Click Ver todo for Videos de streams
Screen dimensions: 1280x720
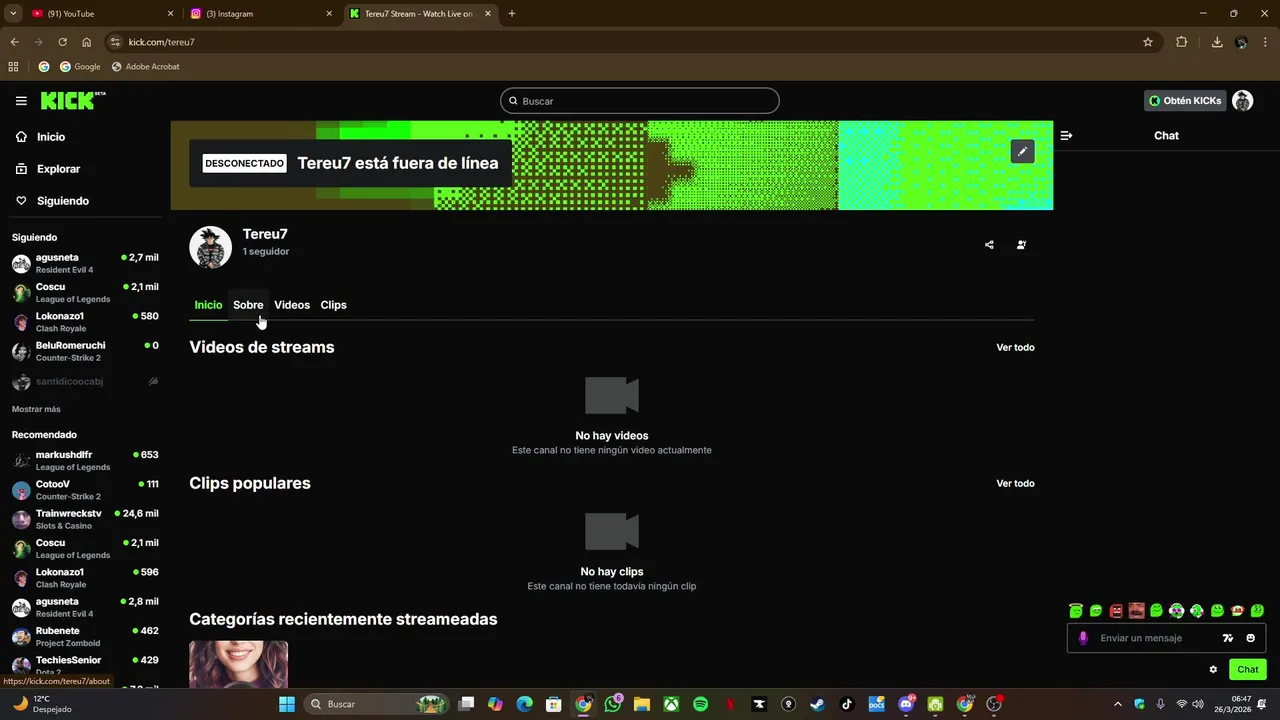(1015, 348)
